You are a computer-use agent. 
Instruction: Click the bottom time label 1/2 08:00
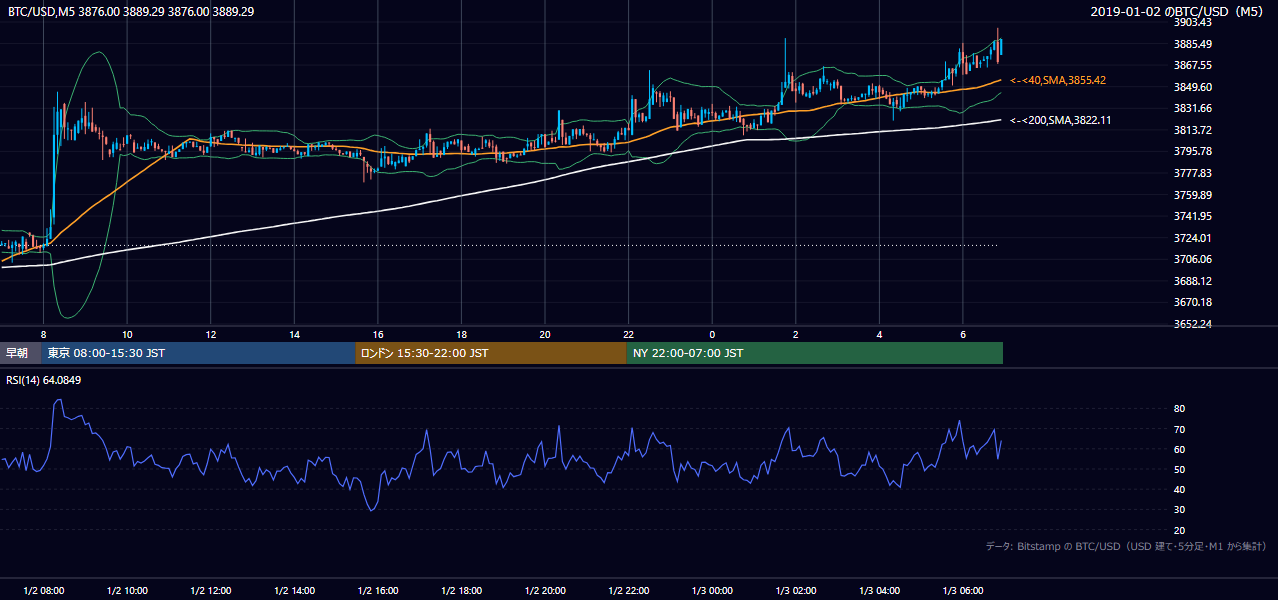pos(43,590)
